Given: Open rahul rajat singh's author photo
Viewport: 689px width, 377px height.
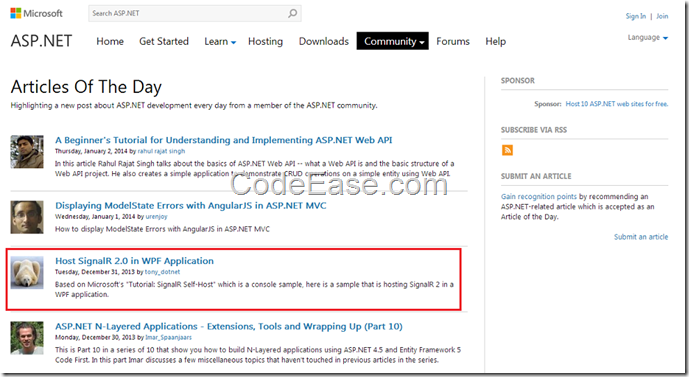Looking at the screenshot, I should click(x=27, y=152).
